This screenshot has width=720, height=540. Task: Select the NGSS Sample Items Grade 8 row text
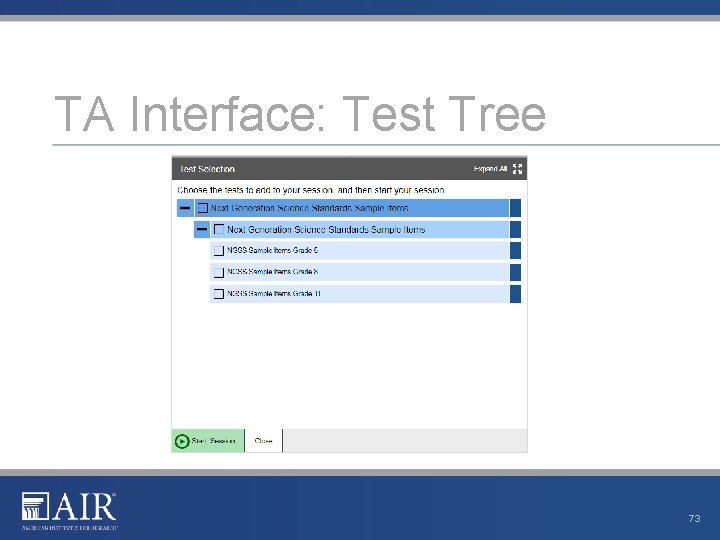point(272,272)
